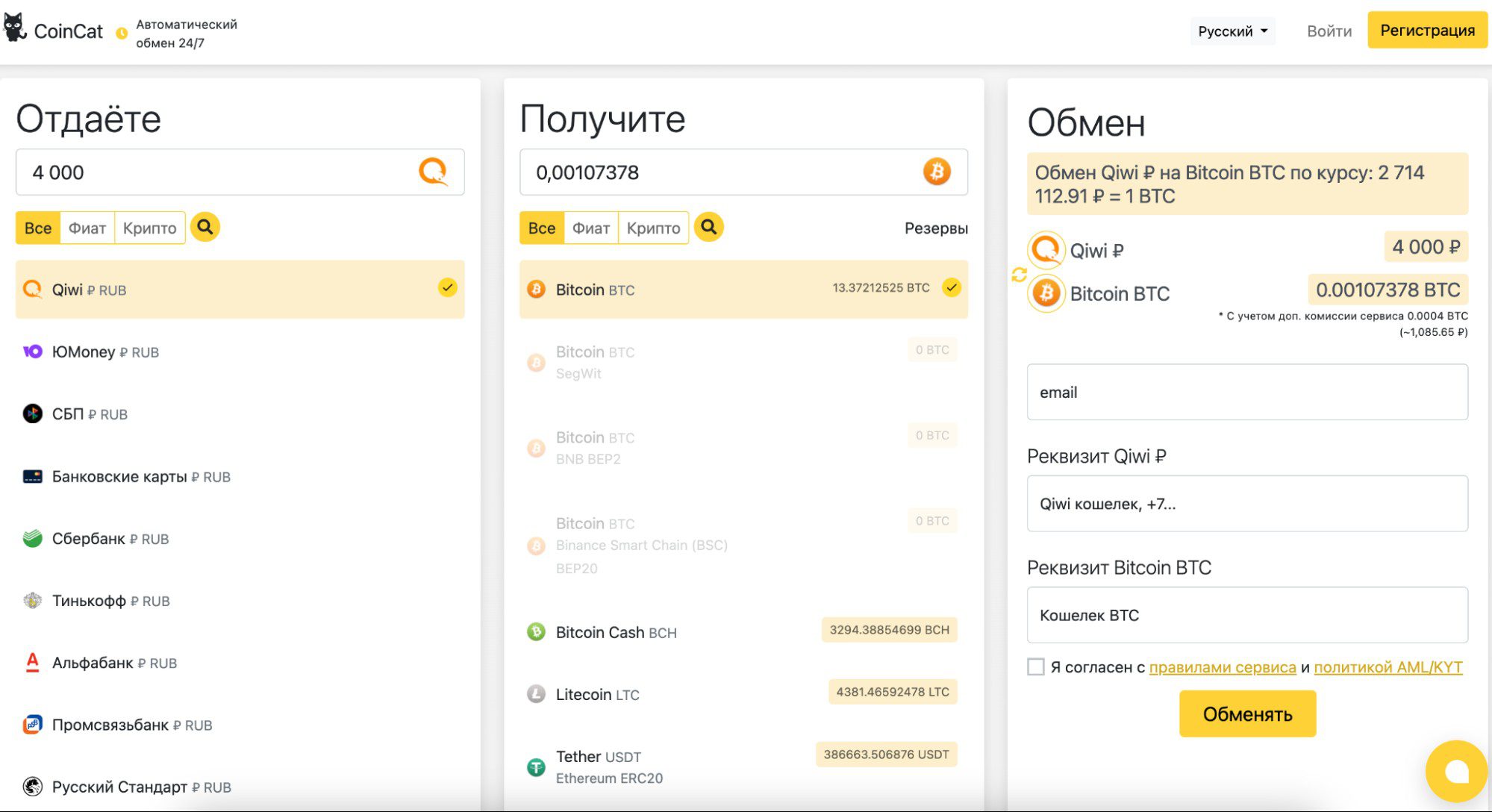Select Альфабанк ₽ RUB option
The height and width of the screenshot is (812, 1492).
240,662
